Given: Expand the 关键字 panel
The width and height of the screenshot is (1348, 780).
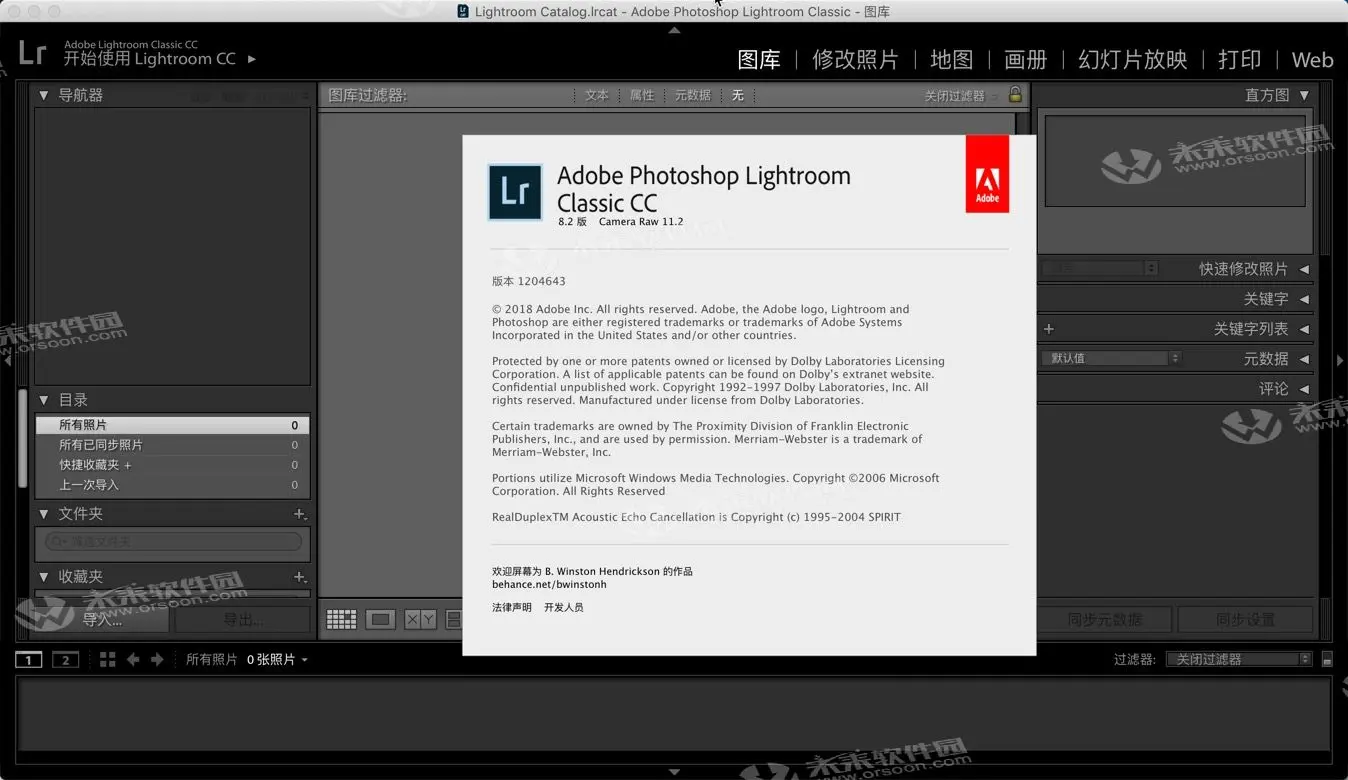Looking at the screenshot, I should pos(1304,299).
